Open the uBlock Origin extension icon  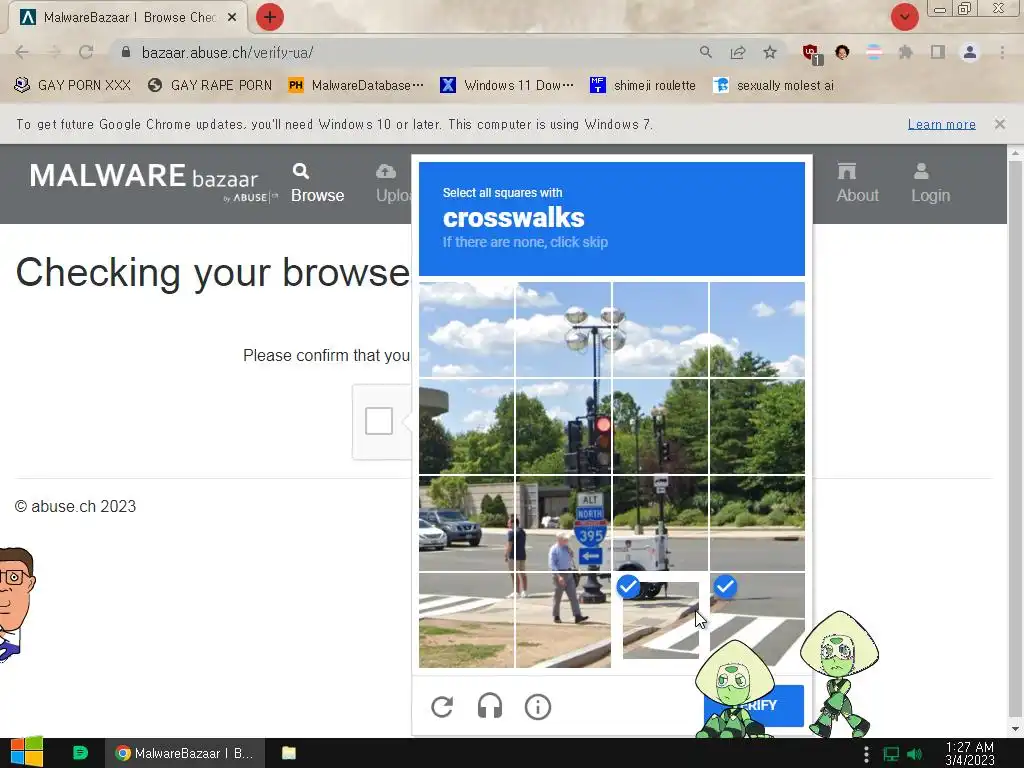[x=811, y=53]
